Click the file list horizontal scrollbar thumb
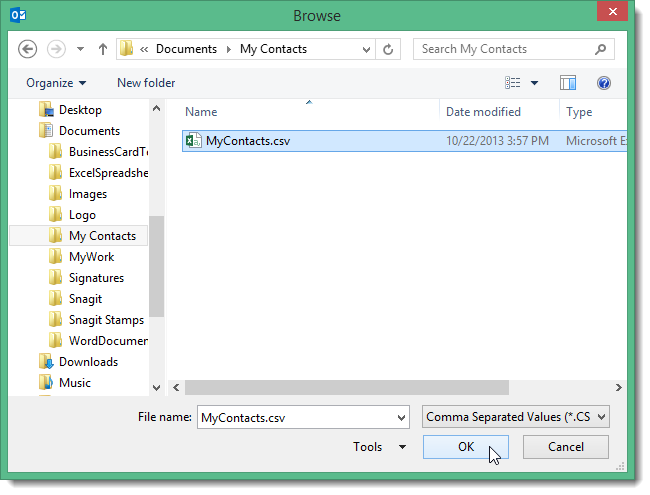Image resolution: width=650 pixels, height=495 pixels. click(x=347, y=388)
